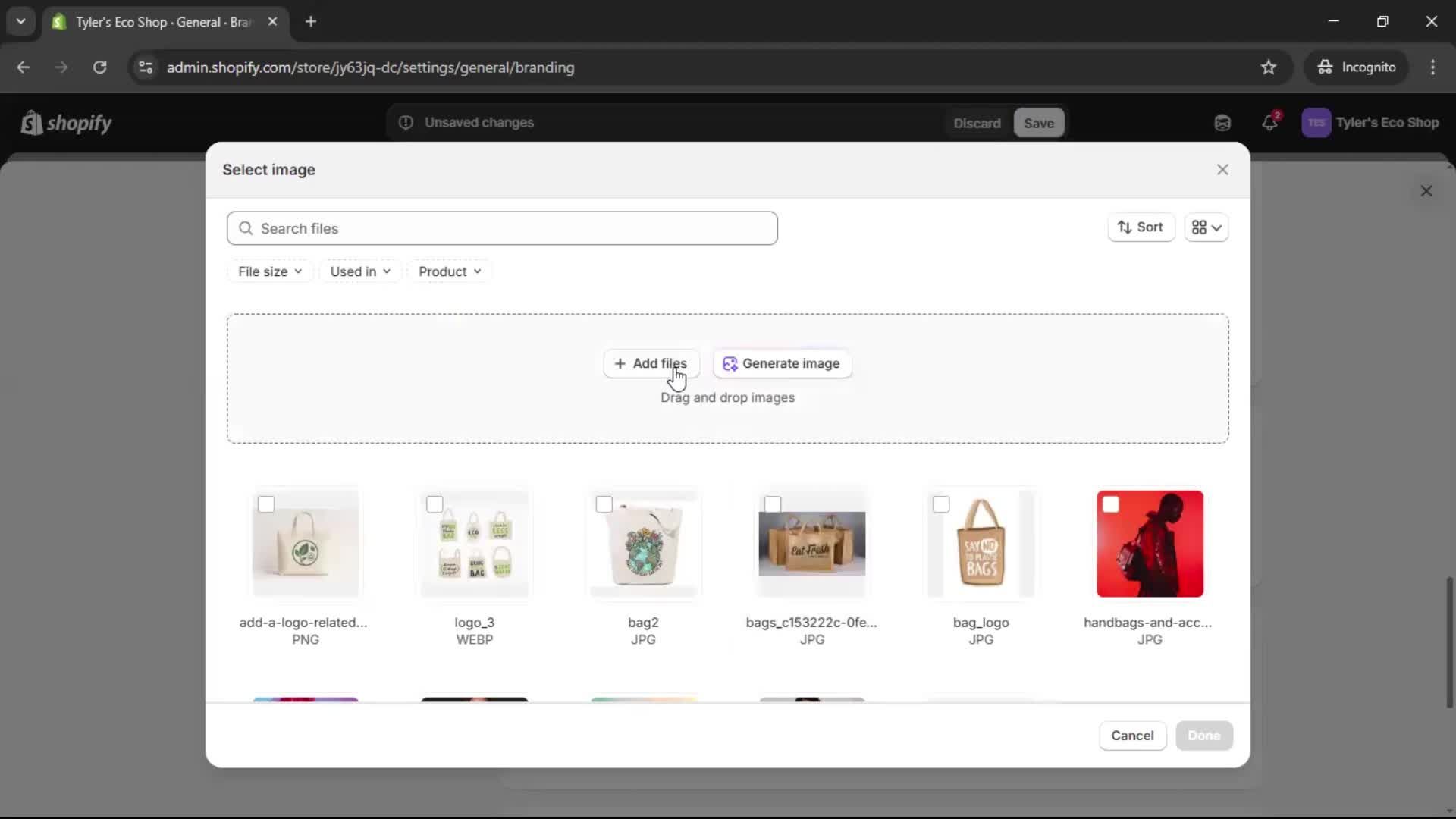Bookmark this page with star icon
The height and width of the screenshot is (819, 1456).
click(x=1268, y=67)
